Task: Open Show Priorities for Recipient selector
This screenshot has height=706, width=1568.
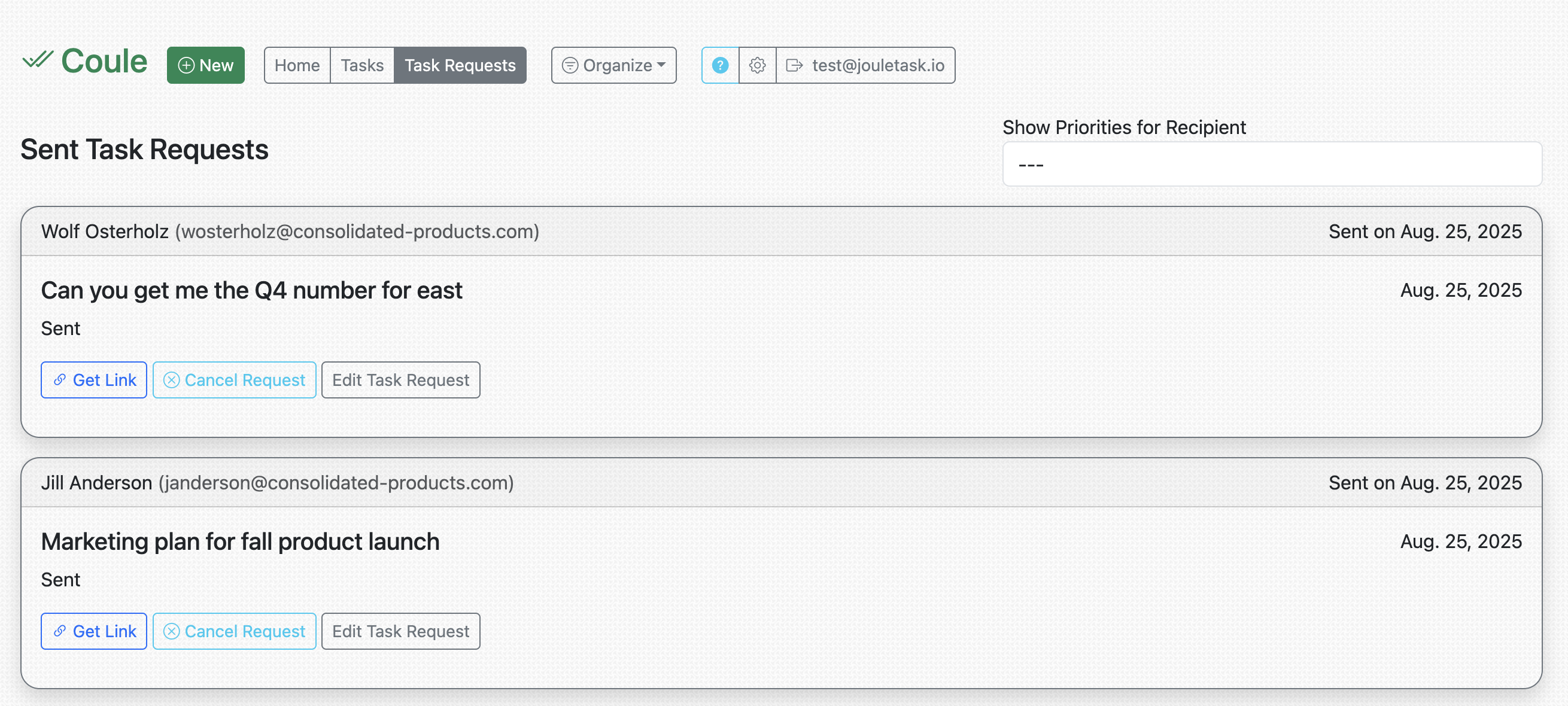Action: (x=1271, y=165)
